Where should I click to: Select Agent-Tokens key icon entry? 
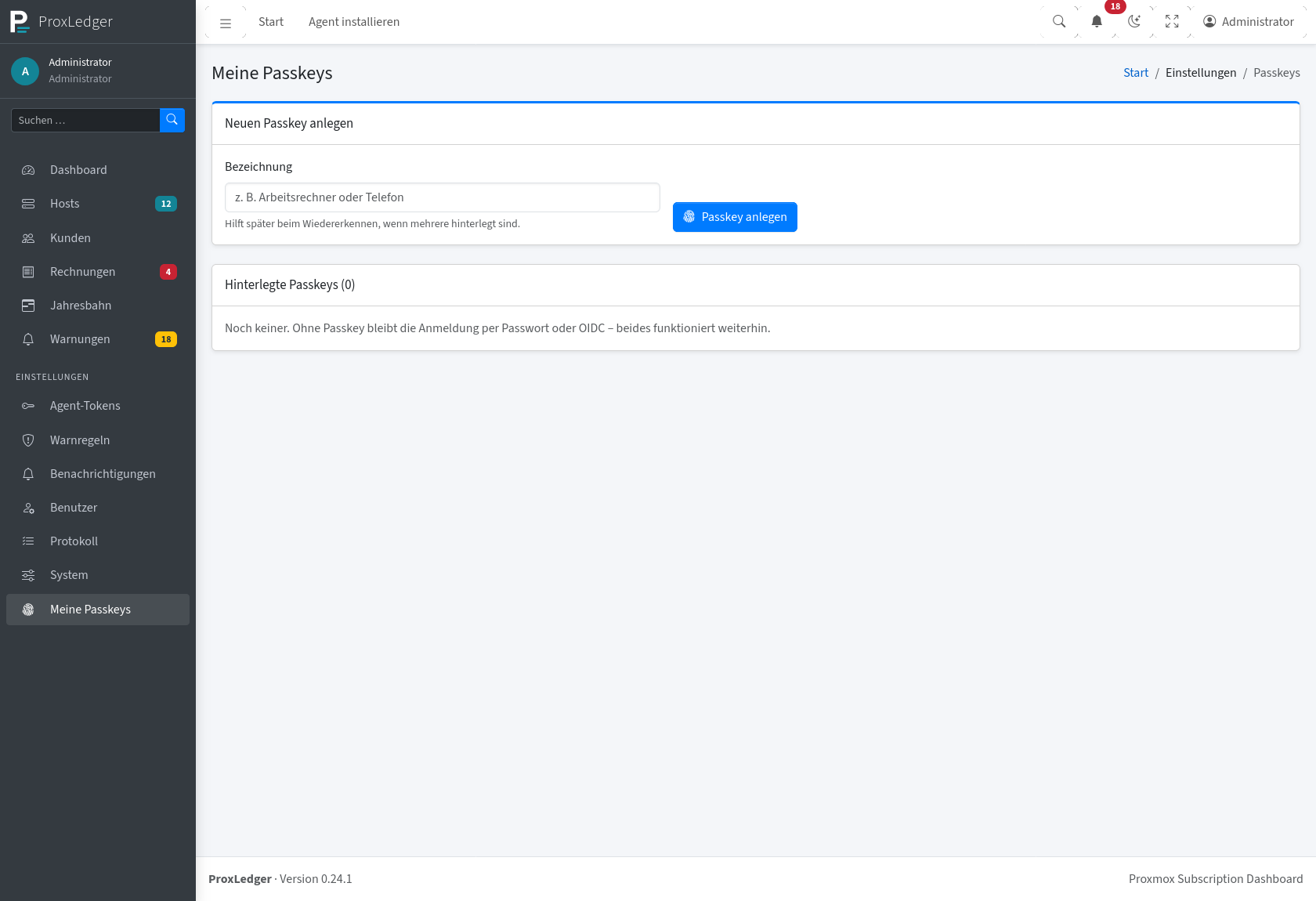pos(98,406)
